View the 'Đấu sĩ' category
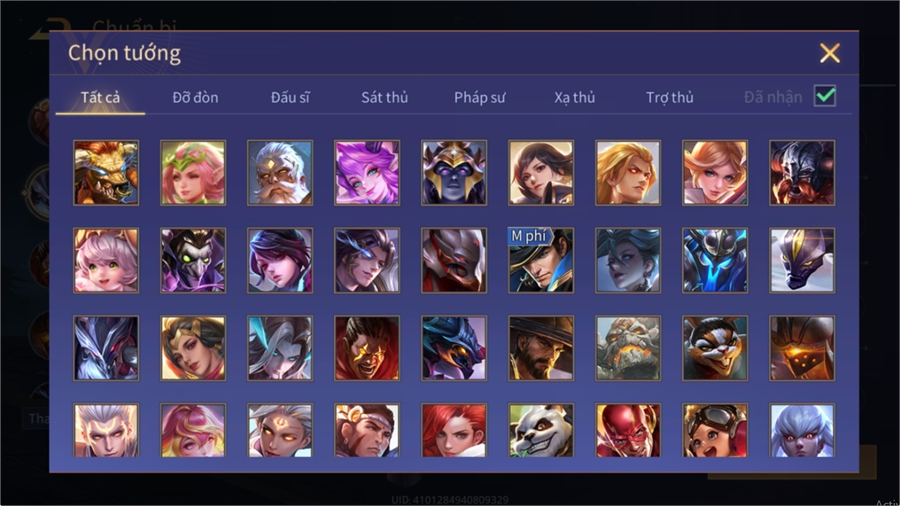The width and height of the screenshot is (900, 506). 290,98
